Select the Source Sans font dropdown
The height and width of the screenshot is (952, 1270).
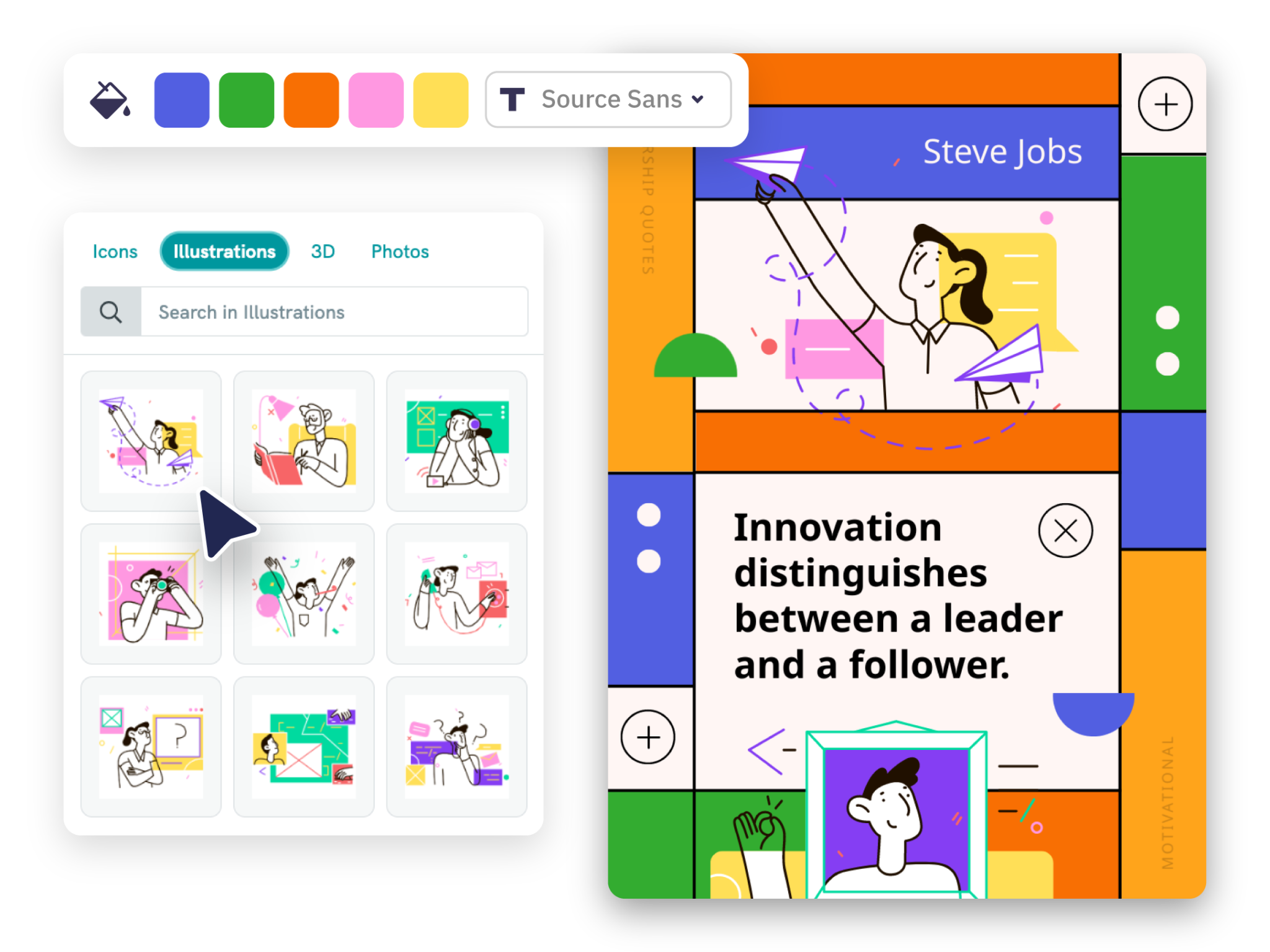(x=605, y=98)
